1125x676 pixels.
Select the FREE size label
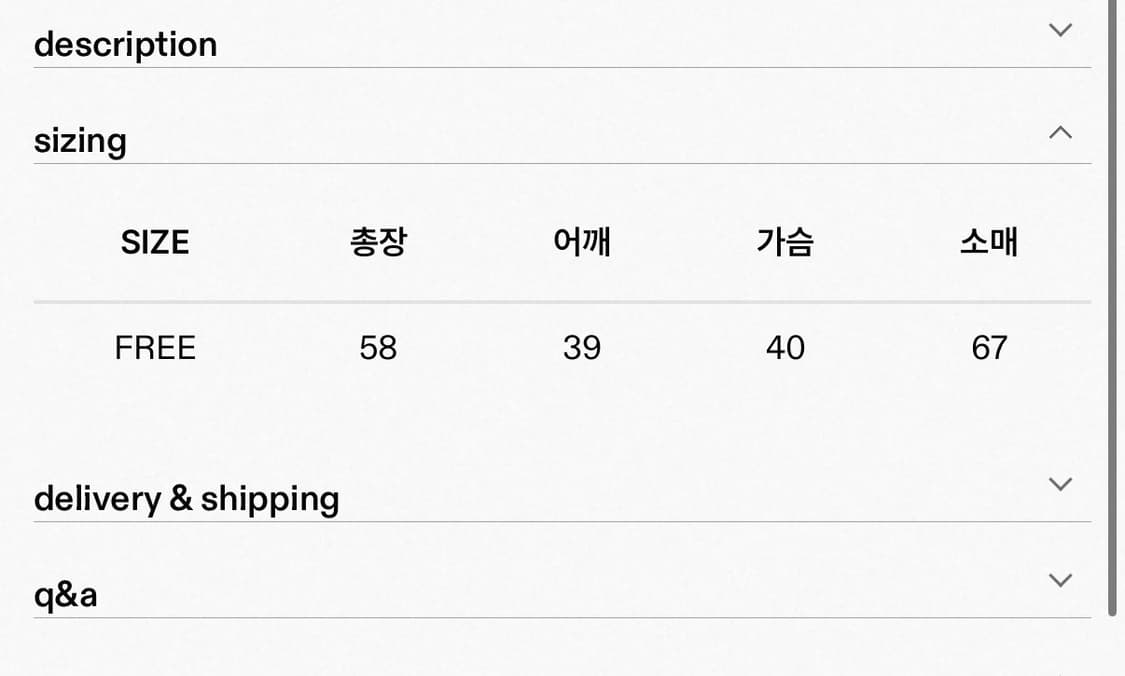pyautogui.click(x=155, y=347)
